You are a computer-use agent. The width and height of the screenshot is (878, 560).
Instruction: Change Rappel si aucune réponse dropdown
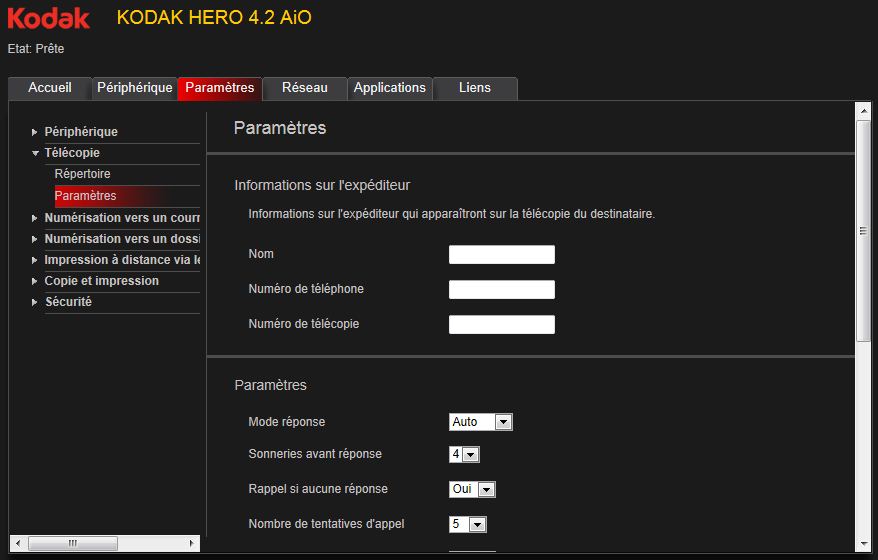[472, 490]
